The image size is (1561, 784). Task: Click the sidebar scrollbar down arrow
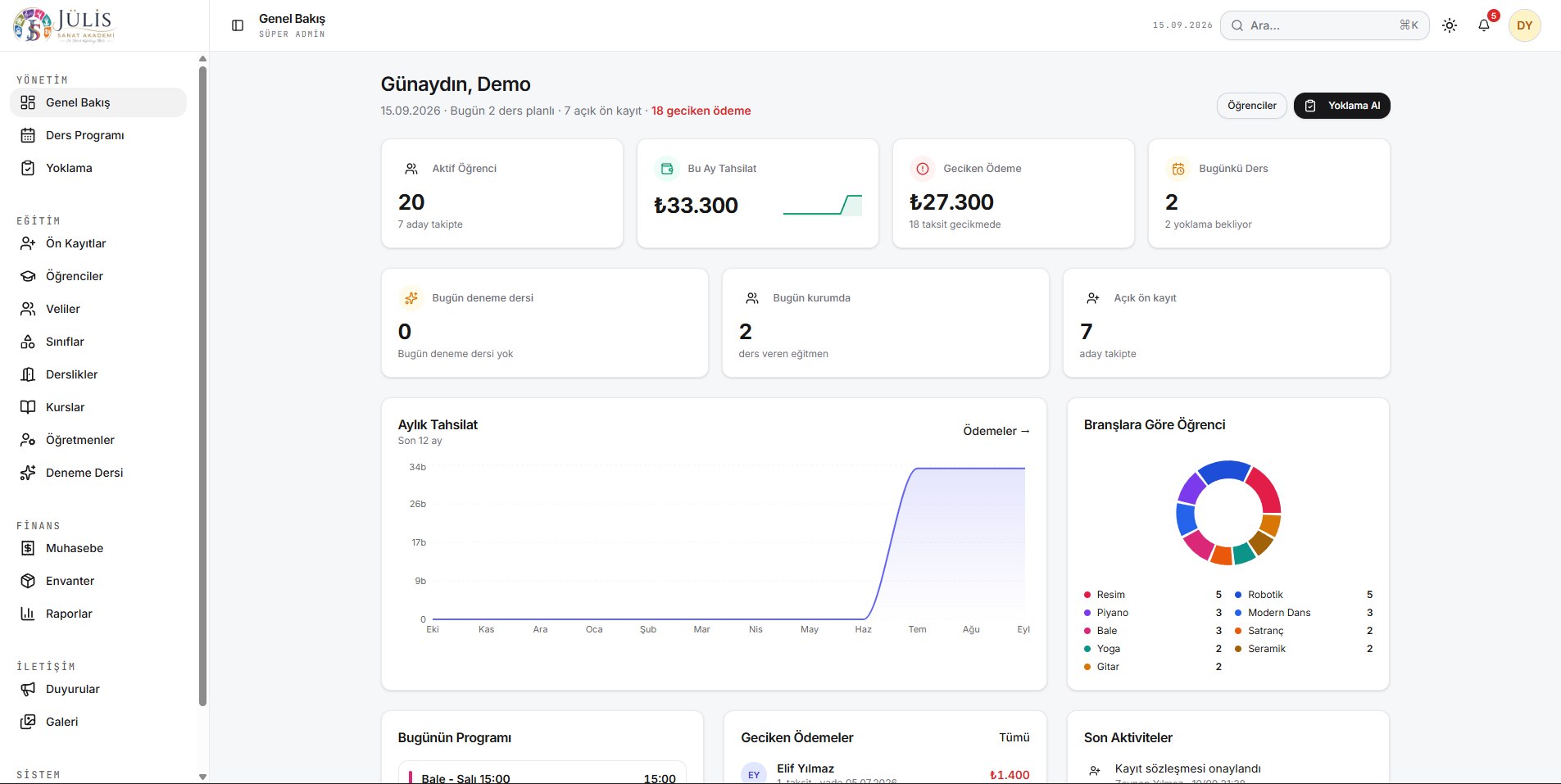[202, 777]
